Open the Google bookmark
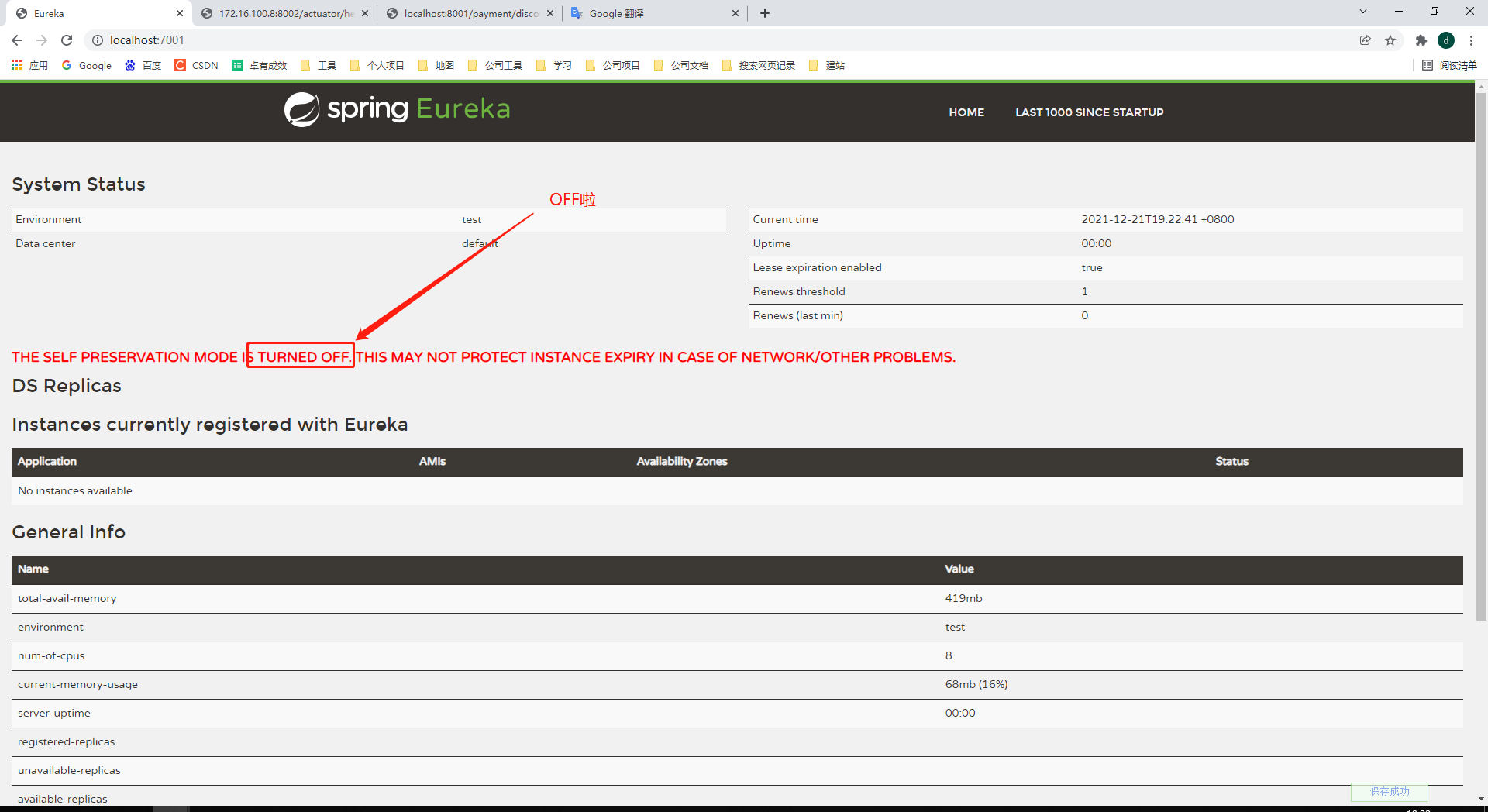1488x812 pixels. point(87,65)
